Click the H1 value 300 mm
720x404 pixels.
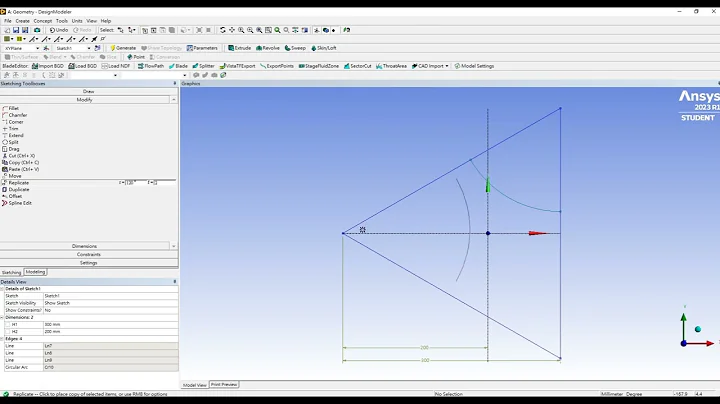(111, 325)
